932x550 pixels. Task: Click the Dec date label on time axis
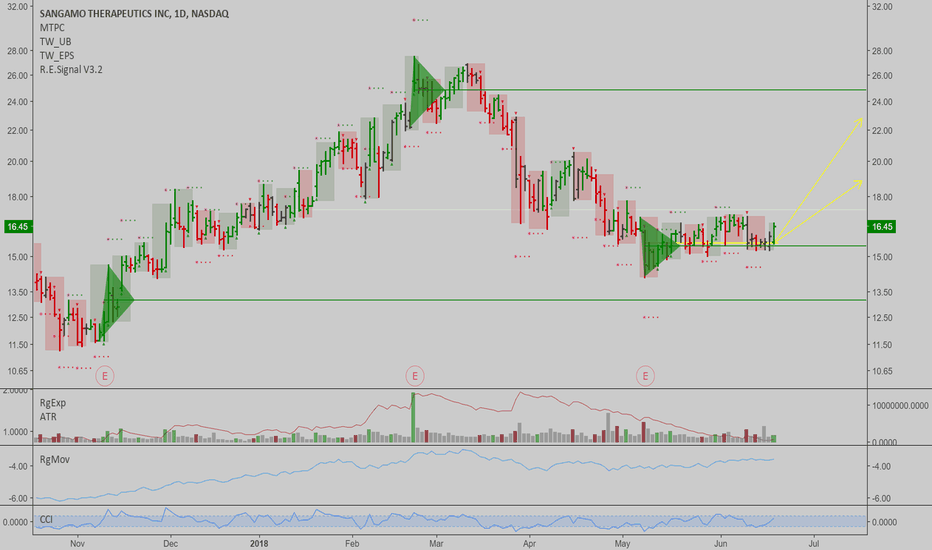171,543
